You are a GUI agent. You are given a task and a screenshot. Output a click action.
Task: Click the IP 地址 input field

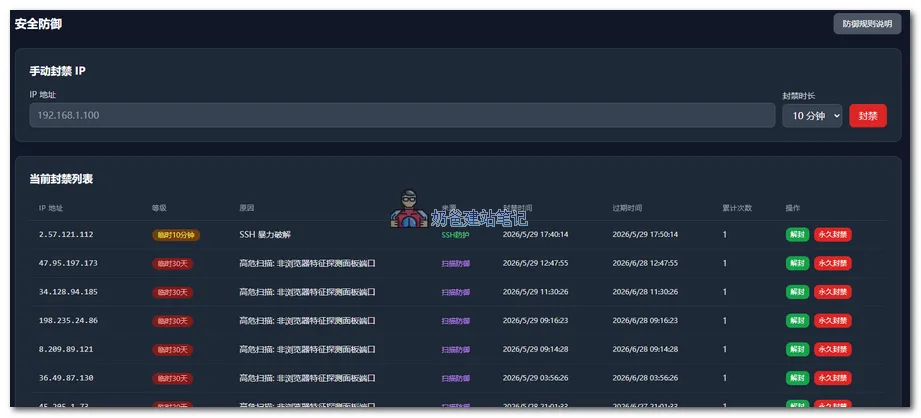402,115
